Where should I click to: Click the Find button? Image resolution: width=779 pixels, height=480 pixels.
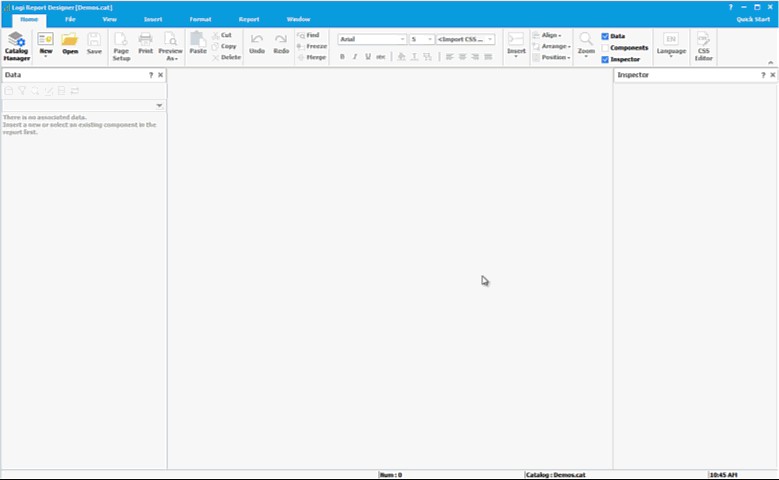click(x=311, y=35)
